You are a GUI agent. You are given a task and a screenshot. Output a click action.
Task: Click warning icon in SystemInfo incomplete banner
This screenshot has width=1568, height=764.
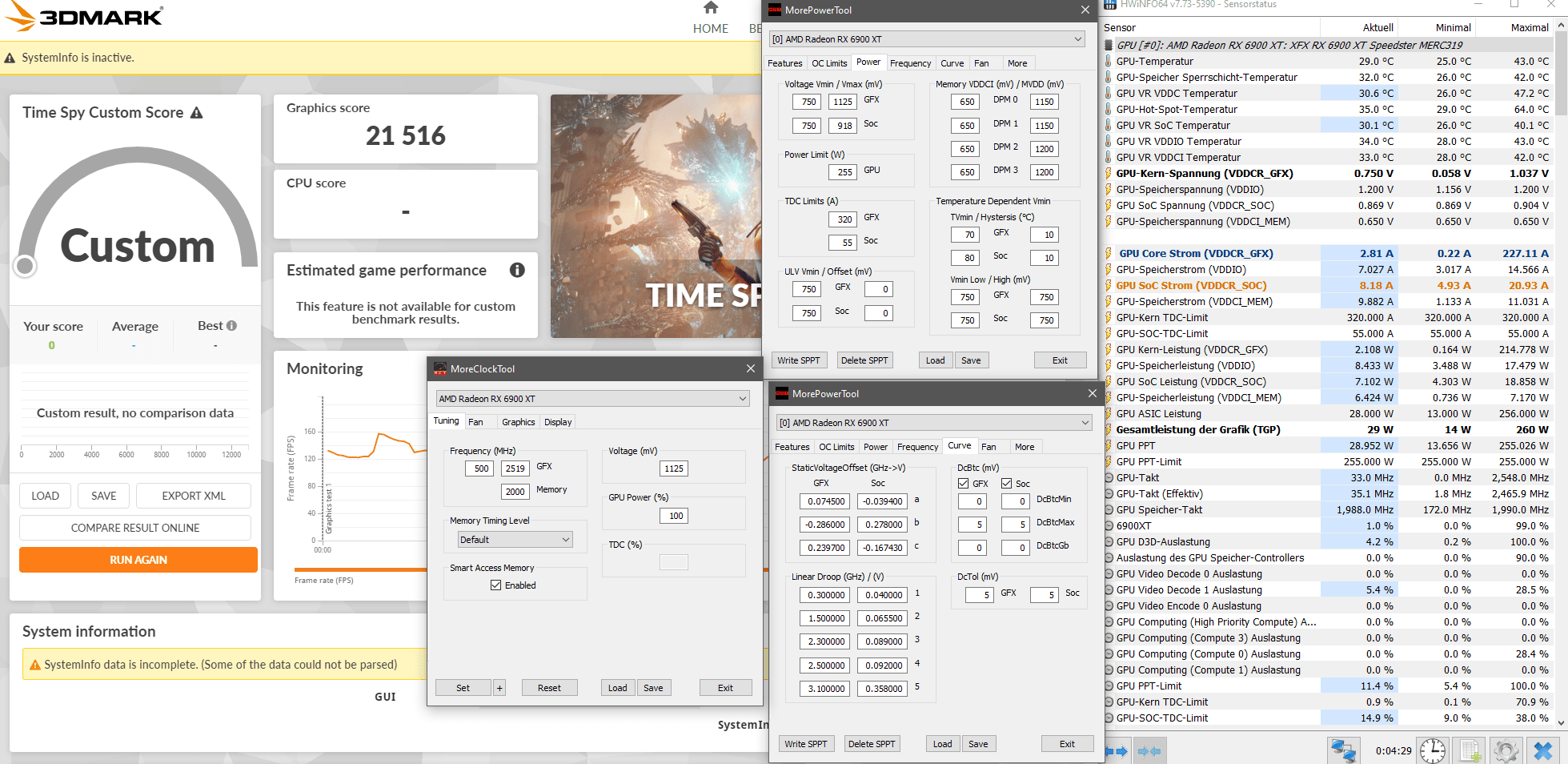[x=35, y=665]
